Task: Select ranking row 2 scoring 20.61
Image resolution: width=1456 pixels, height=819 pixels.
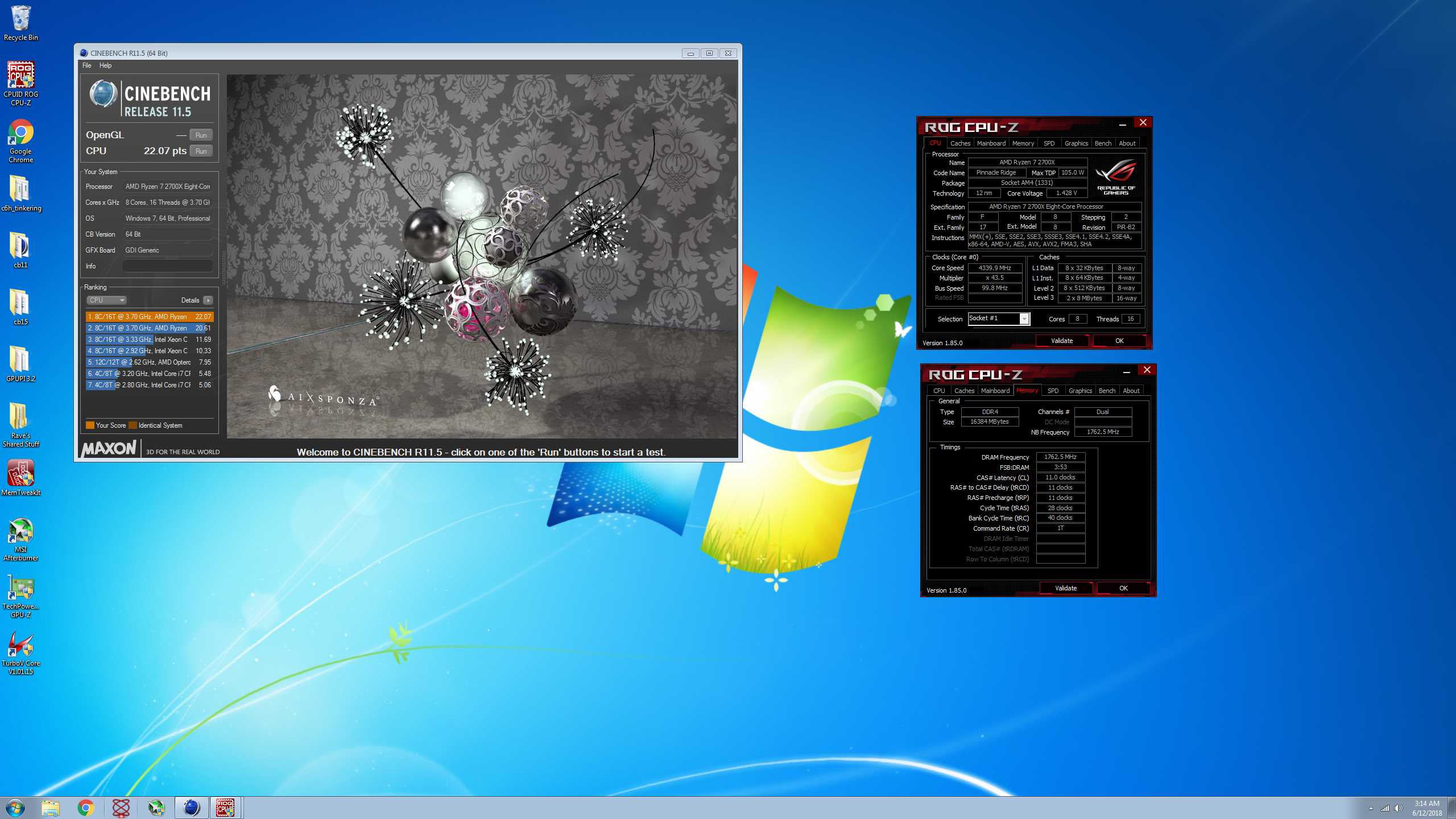Action: tap(150, 328)
